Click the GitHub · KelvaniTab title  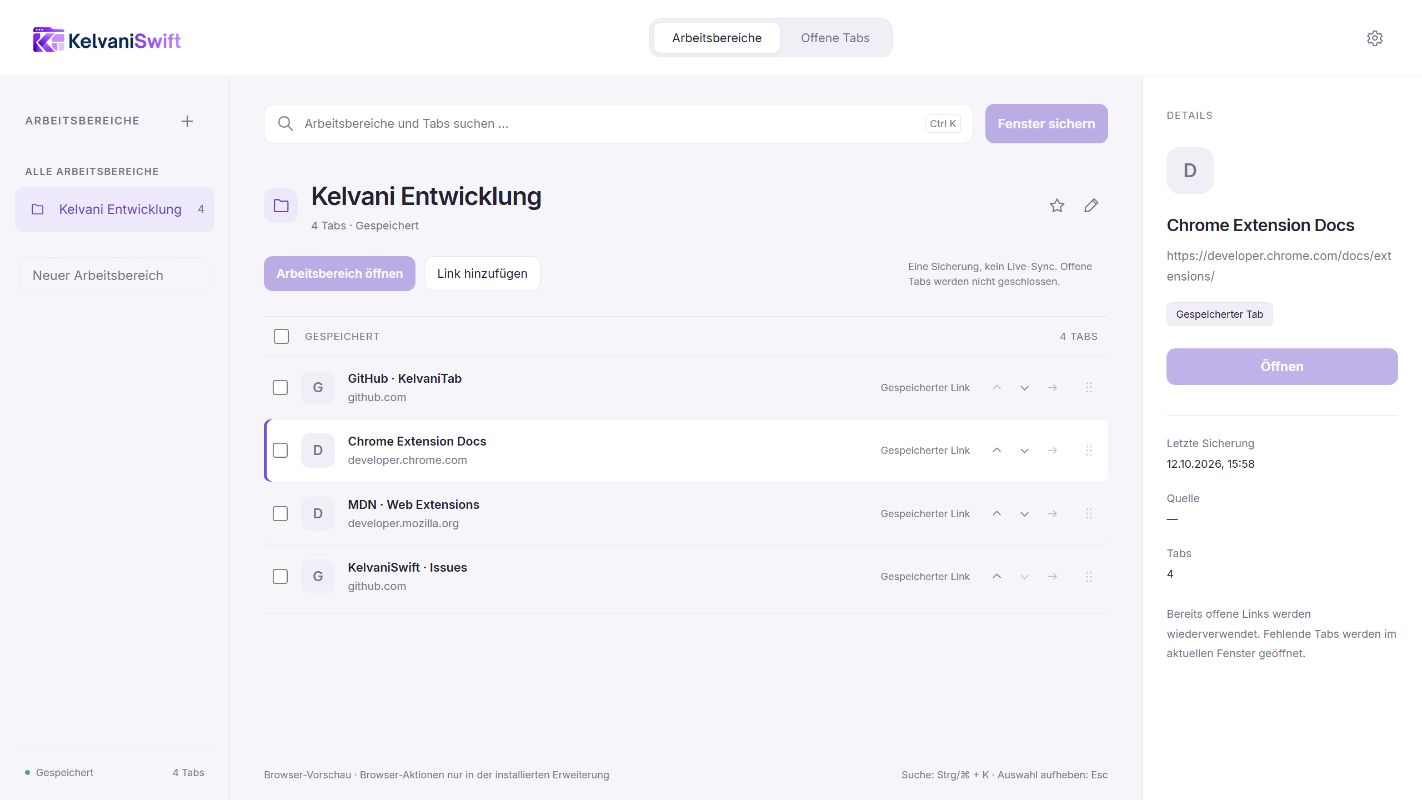pyautogui.click(x=405, y=379)
